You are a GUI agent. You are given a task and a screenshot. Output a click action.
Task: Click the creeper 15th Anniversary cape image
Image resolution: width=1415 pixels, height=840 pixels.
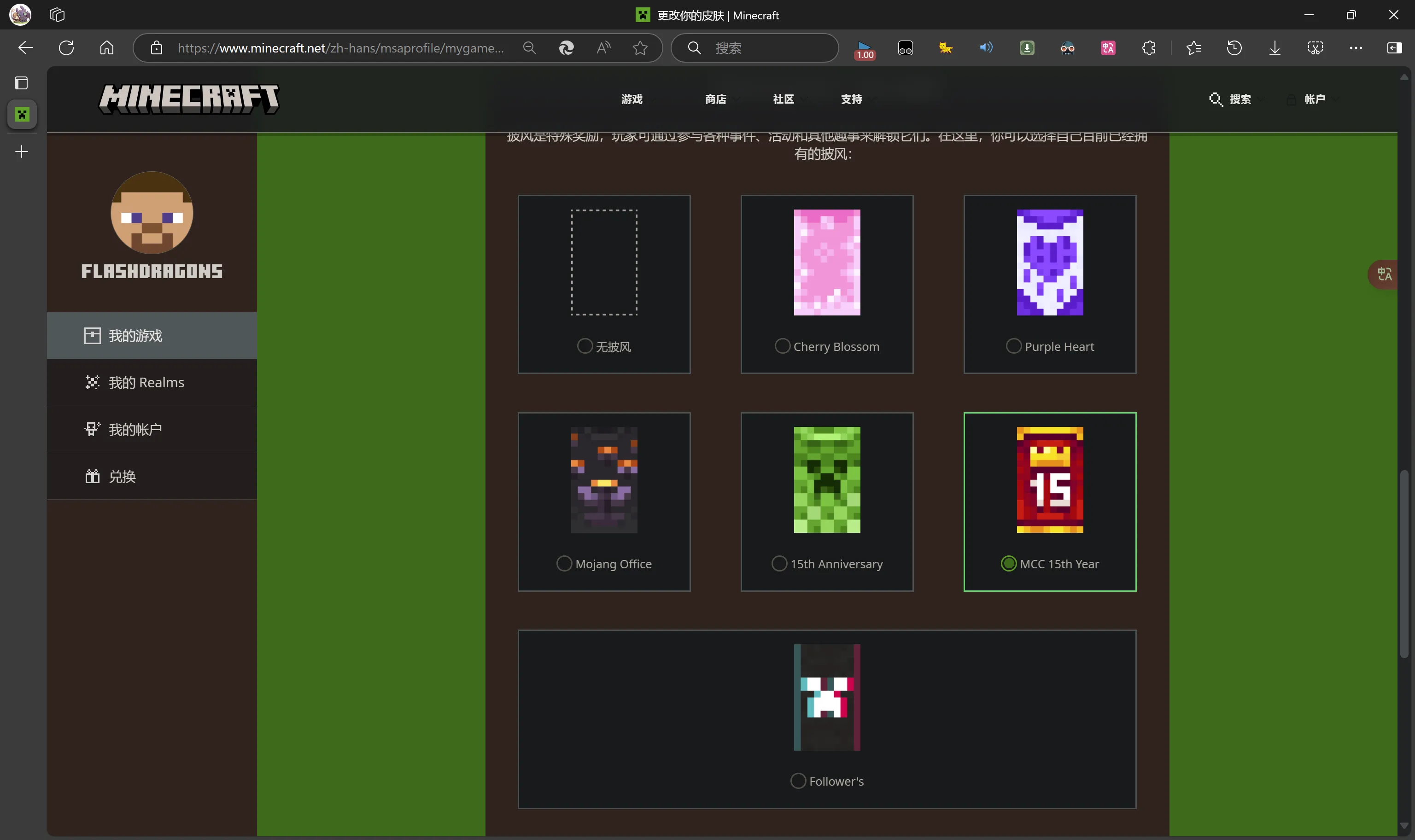point(827,479)
